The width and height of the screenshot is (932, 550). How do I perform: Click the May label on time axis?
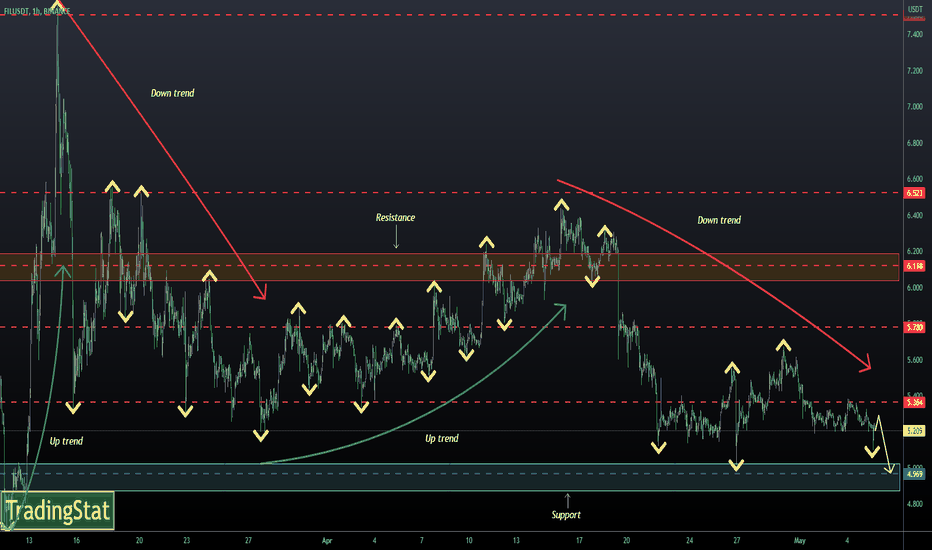pyautogui.click(x=799, y=540)
